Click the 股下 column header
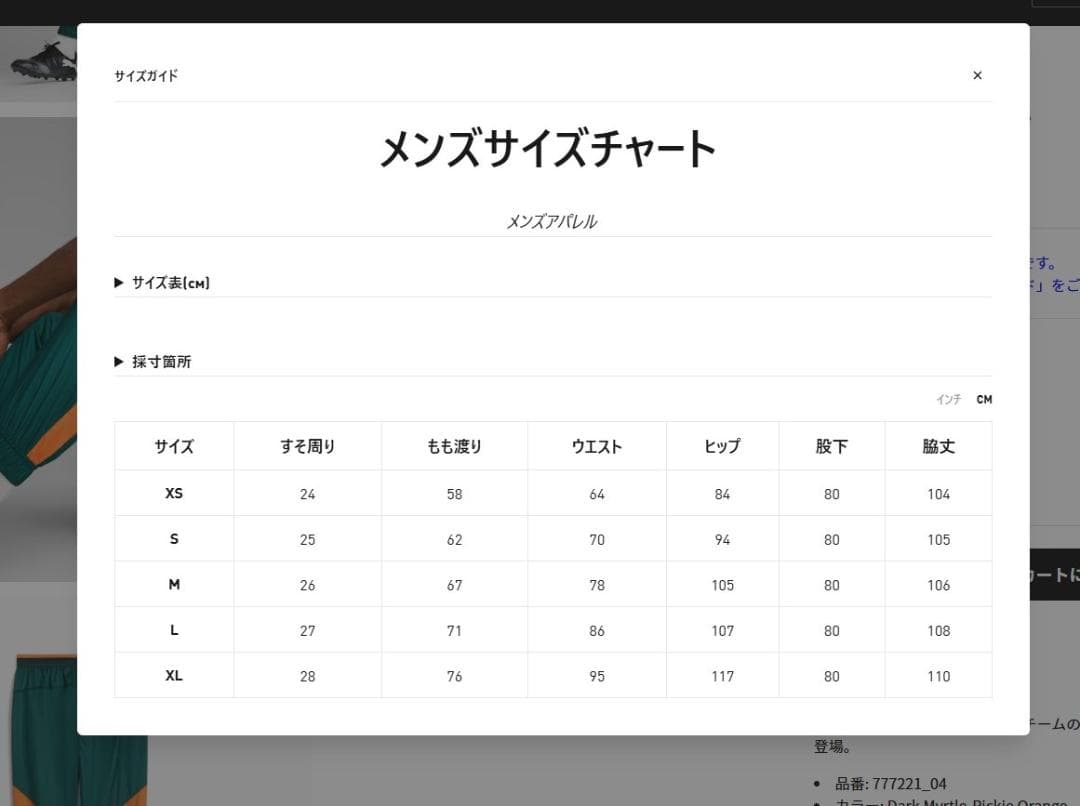 coord(831,447)
